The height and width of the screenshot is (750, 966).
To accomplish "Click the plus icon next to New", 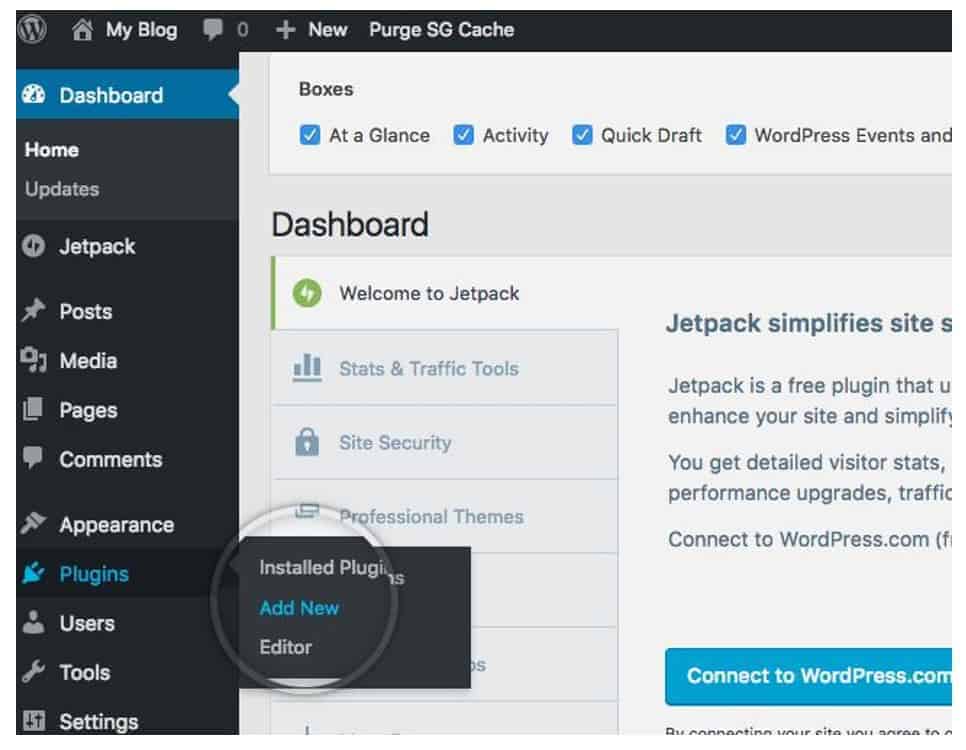I will click(x=285, y=30).
